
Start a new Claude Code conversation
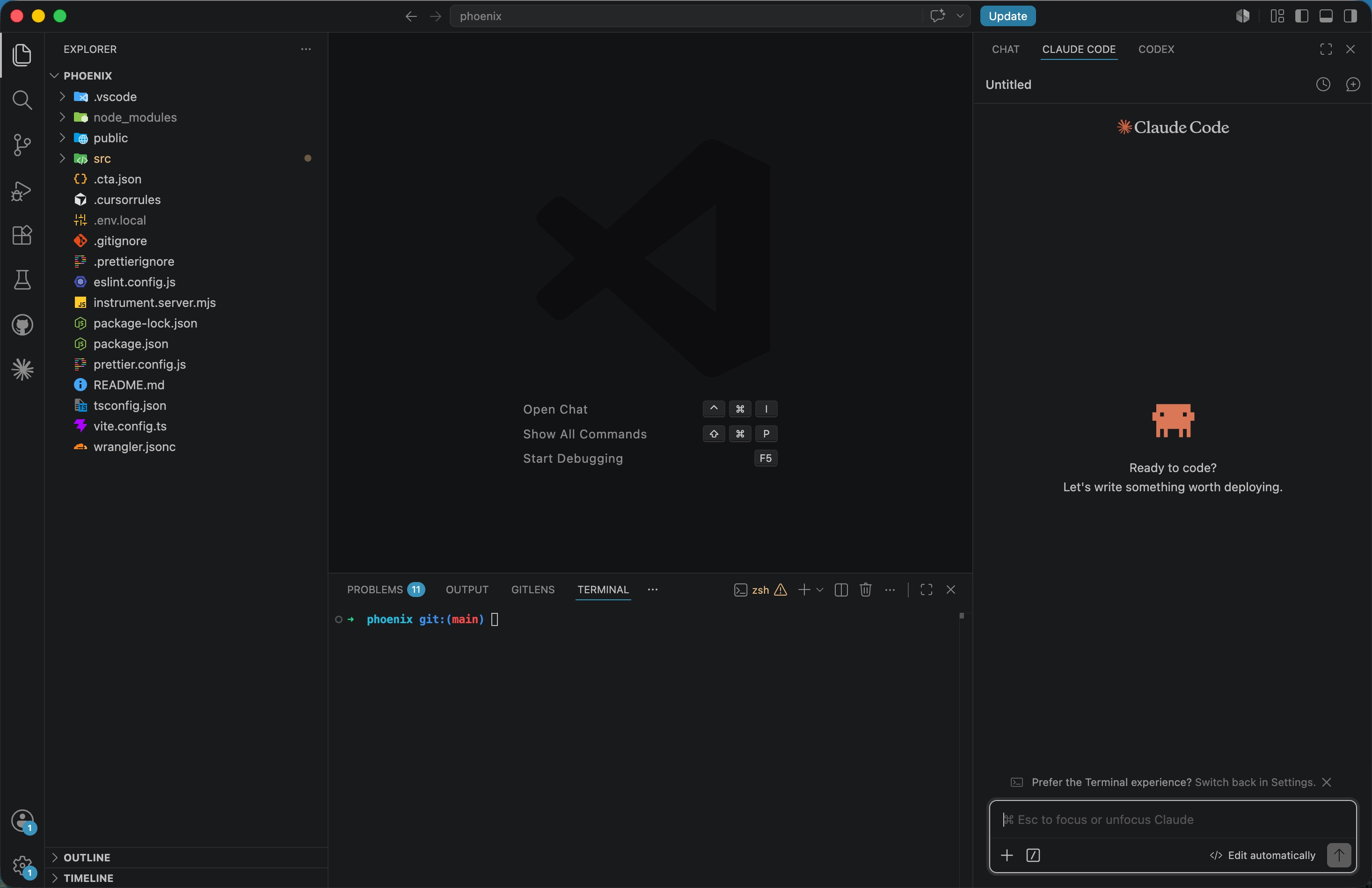point(1352,85)
